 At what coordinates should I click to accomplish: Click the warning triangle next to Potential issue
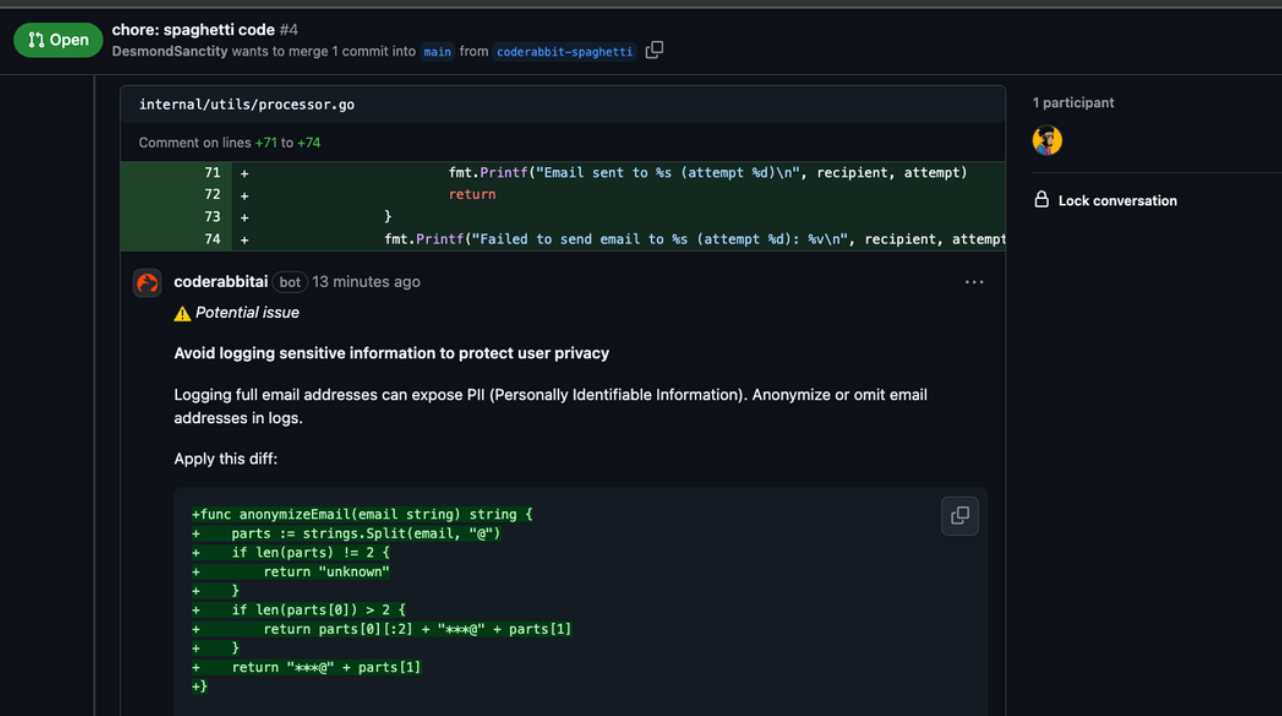(x=182, y=312)
